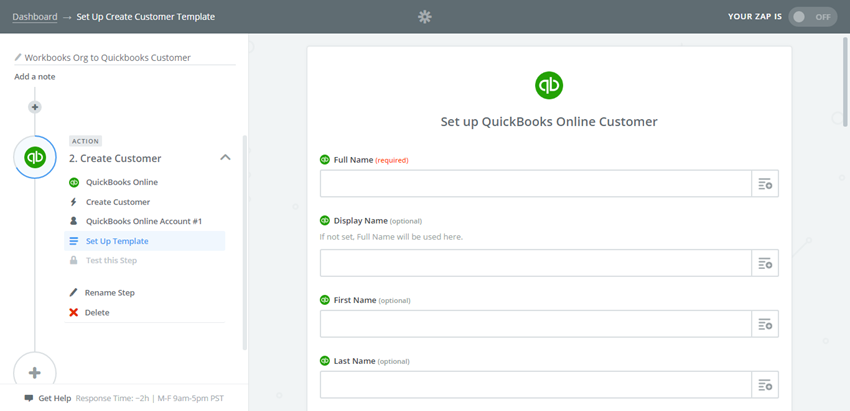Click the person account icon
Viewport: 850px width, 411px height.
pyautogui.click(x=74, y=221)
